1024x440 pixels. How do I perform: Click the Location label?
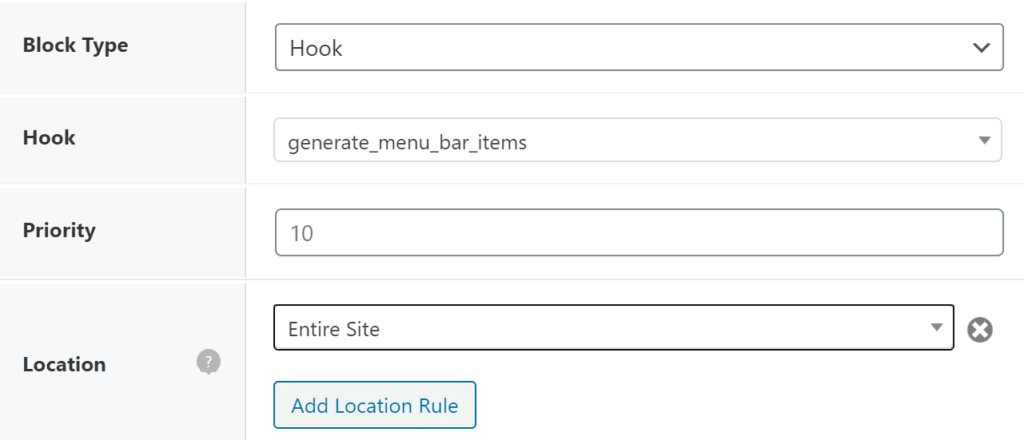[x=64, y=364]
